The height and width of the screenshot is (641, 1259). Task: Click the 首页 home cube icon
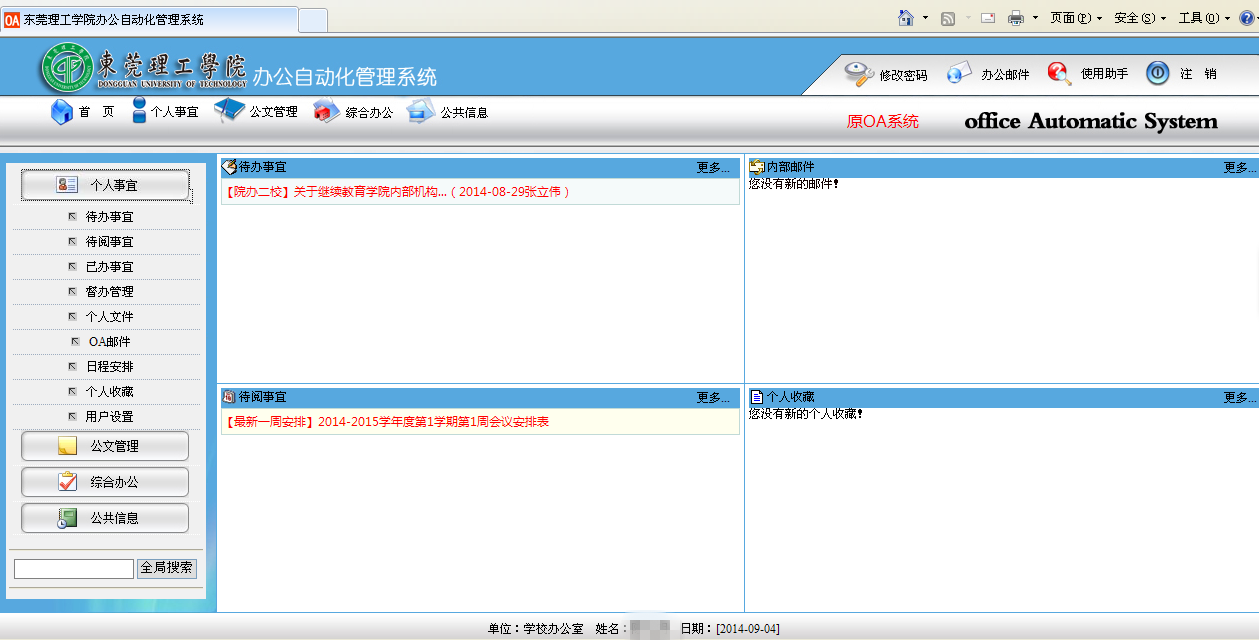[62, 112]
